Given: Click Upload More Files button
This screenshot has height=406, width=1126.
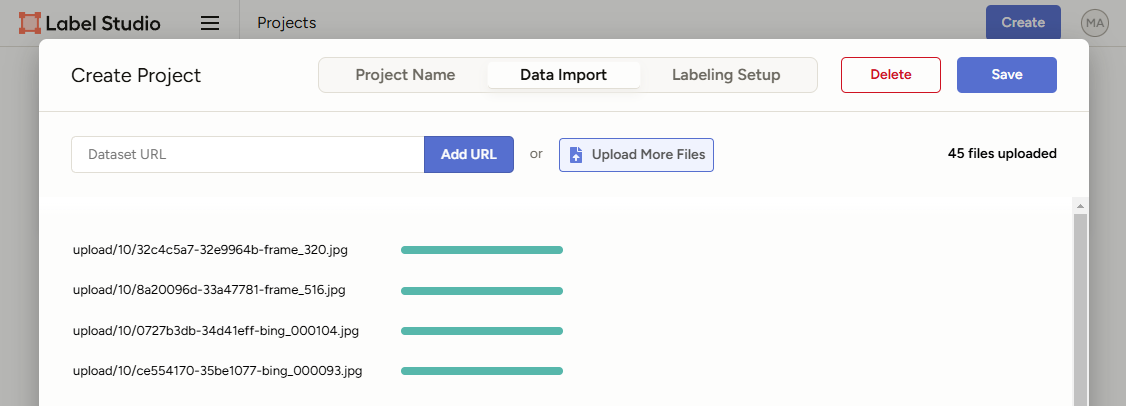Looking at the screenshot, I should tap(636, 155).
